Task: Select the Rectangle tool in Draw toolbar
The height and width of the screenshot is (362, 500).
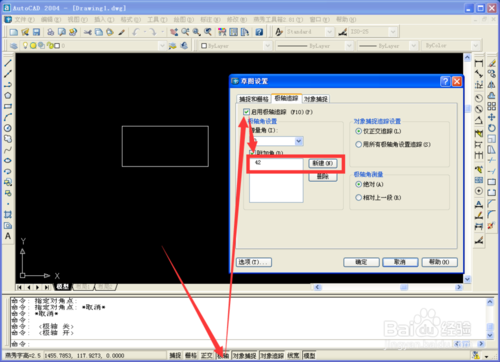Action: [8, 106]
